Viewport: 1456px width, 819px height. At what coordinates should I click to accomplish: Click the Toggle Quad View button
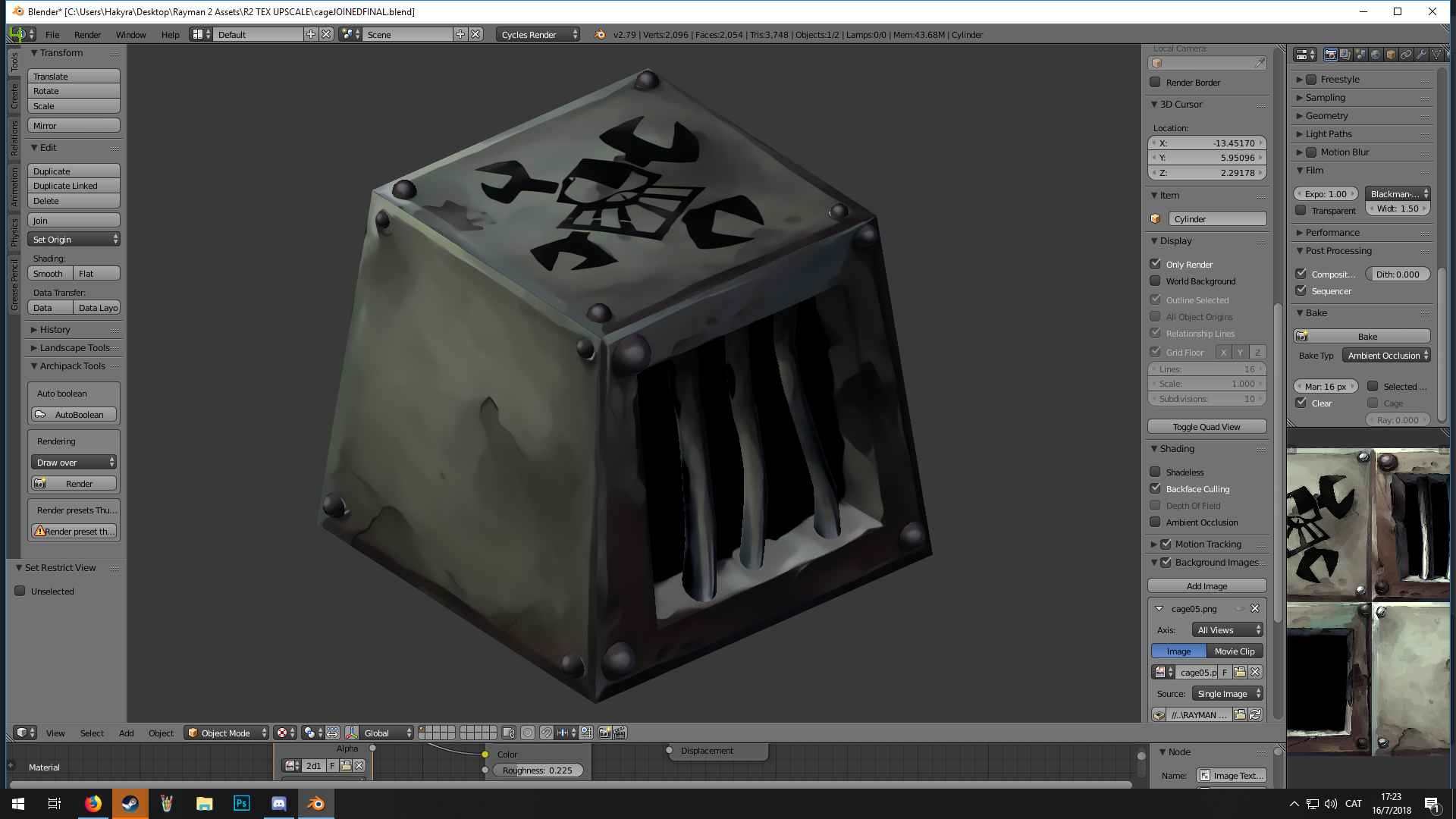pyautogui.click(x=1207, y=427)
